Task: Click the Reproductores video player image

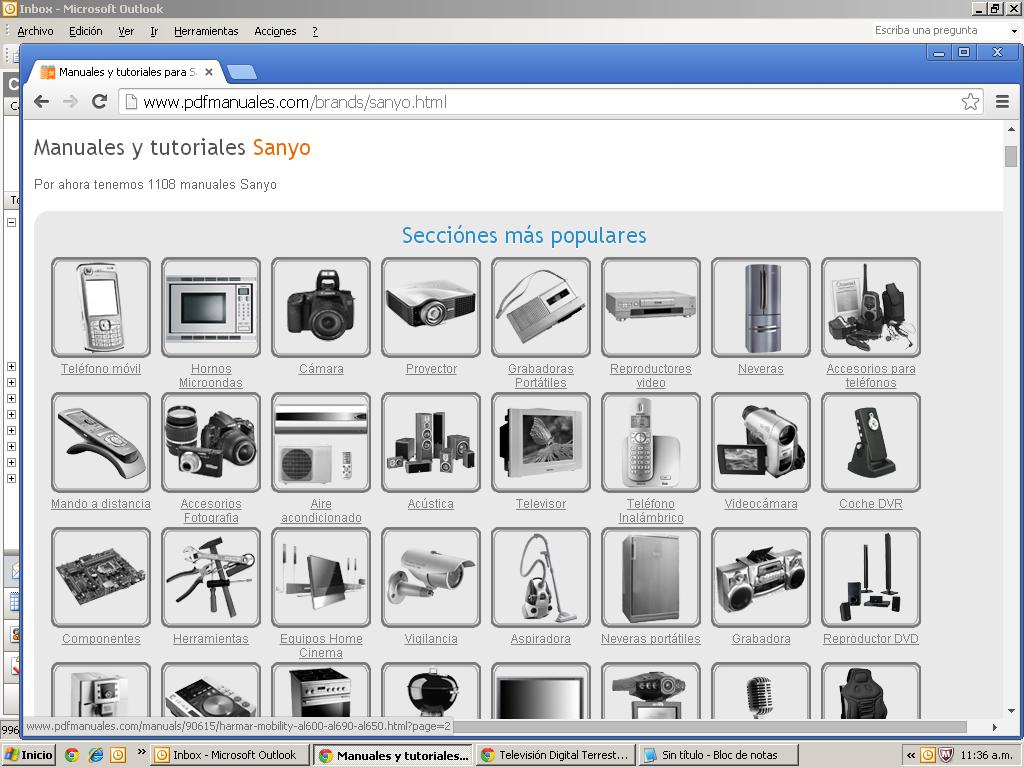Action: (650, 307)
